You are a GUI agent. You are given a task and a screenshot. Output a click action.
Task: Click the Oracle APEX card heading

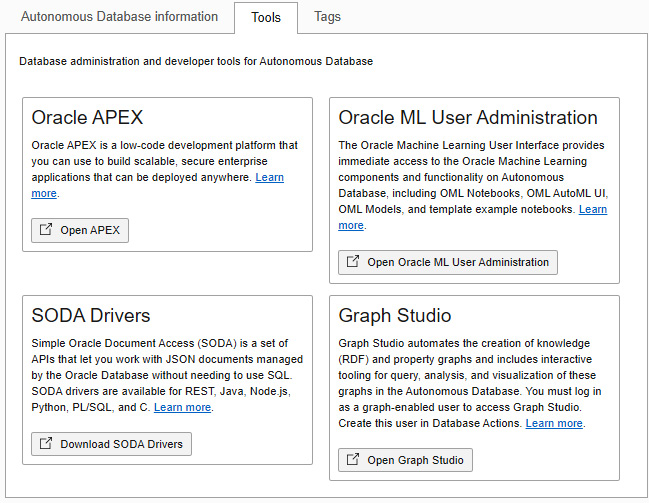click(x=87, y=118)
